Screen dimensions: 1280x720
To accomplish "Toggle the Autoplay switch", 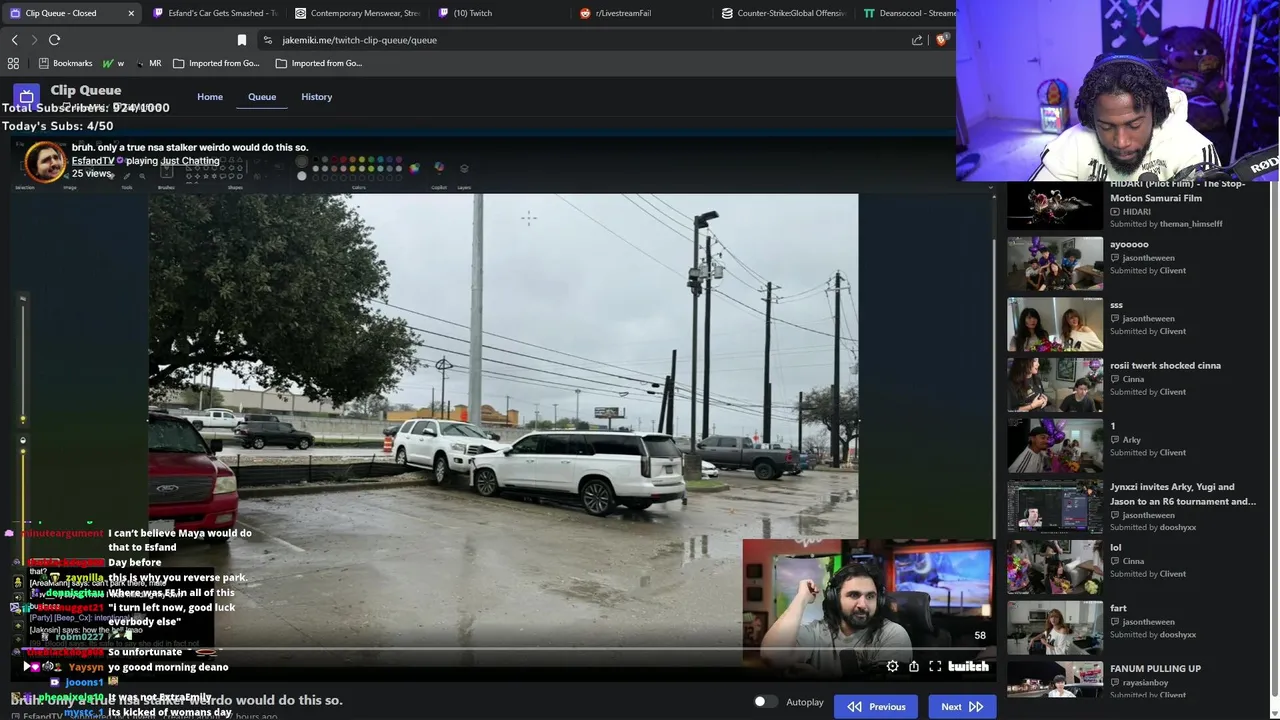I will [x=765, y=702].
